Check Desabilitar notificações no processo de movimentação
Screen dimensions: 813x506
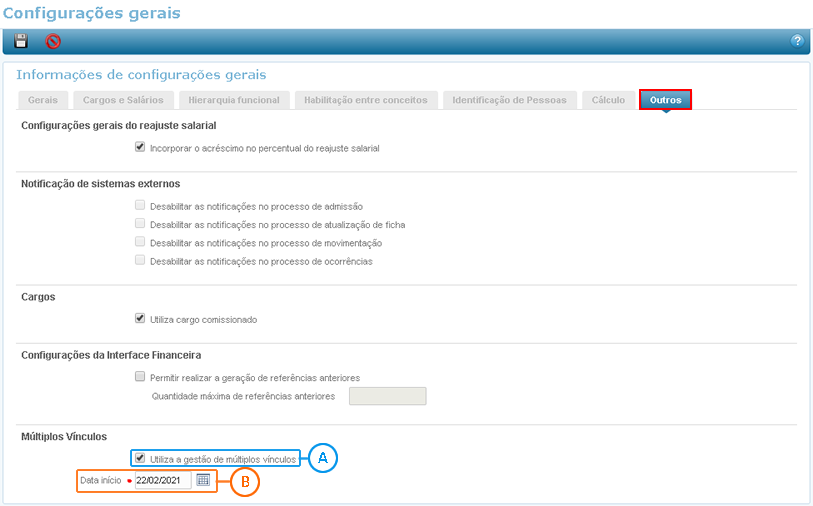click(140, 242)
